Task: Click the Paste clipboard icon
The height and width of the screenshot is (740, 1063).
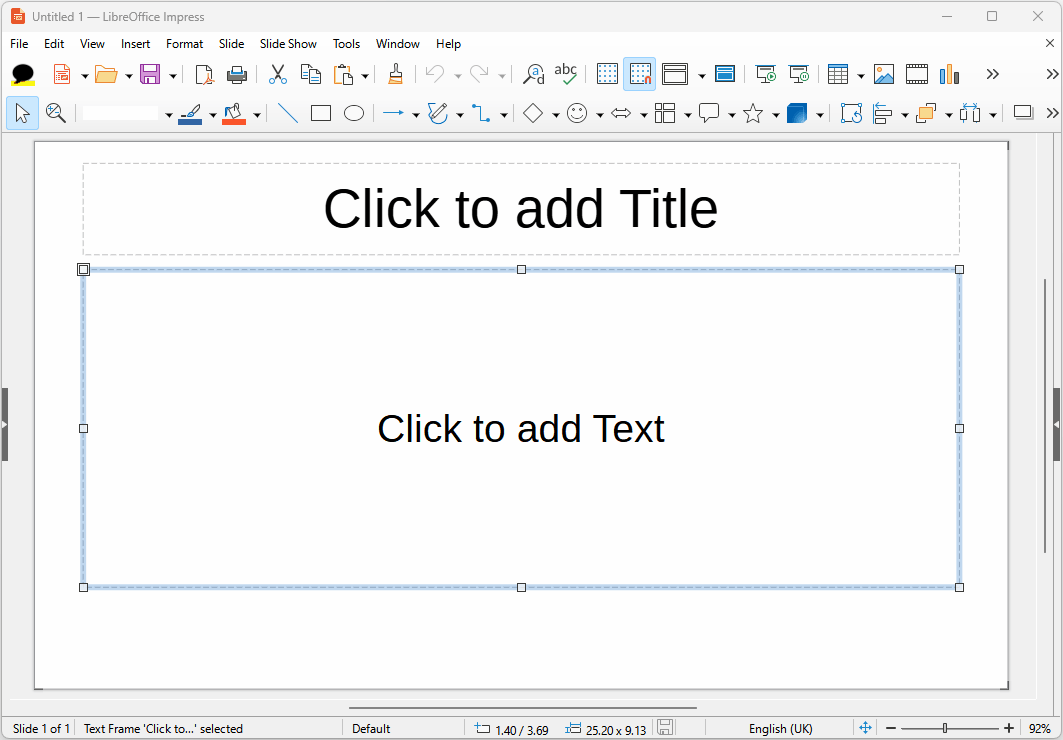Action: tap(344, 75)
